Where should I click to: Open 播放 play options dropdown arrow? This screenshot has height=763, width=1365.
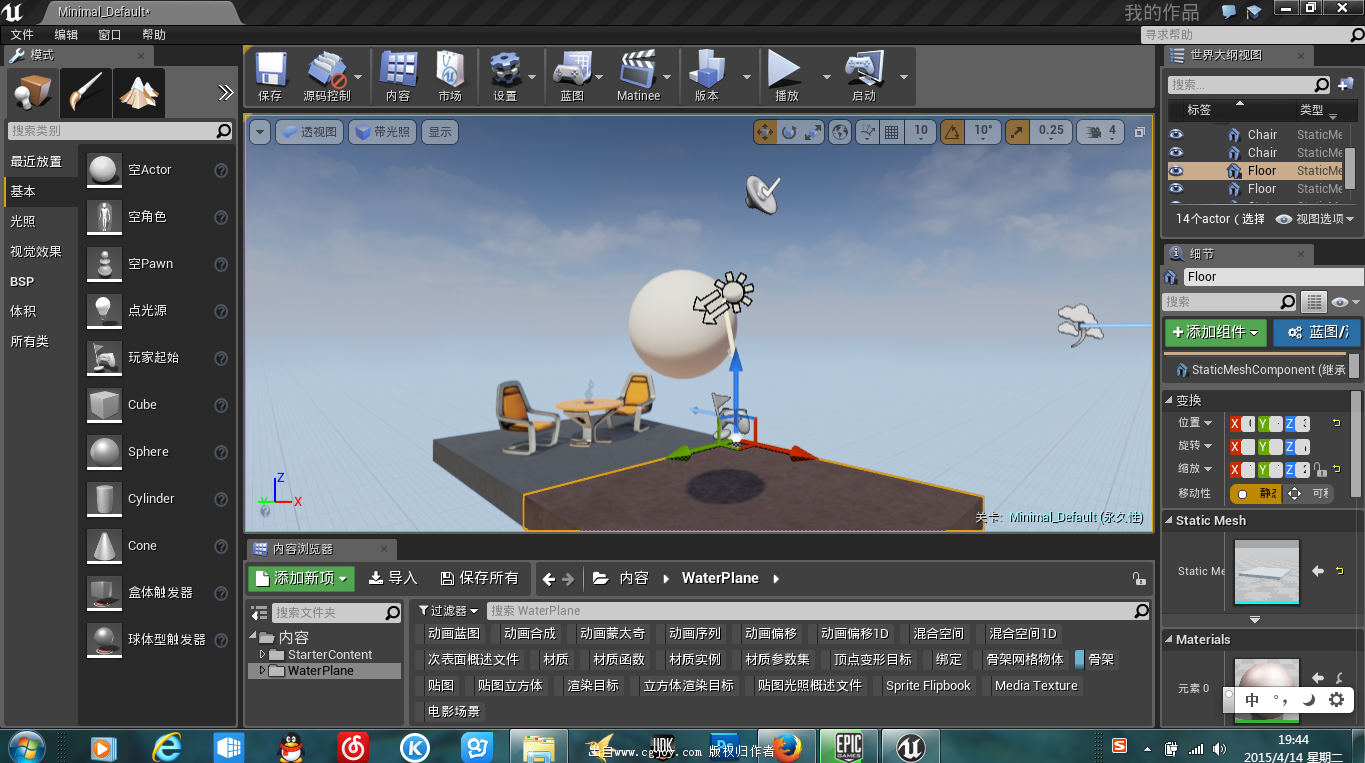(x=826, y=77)
